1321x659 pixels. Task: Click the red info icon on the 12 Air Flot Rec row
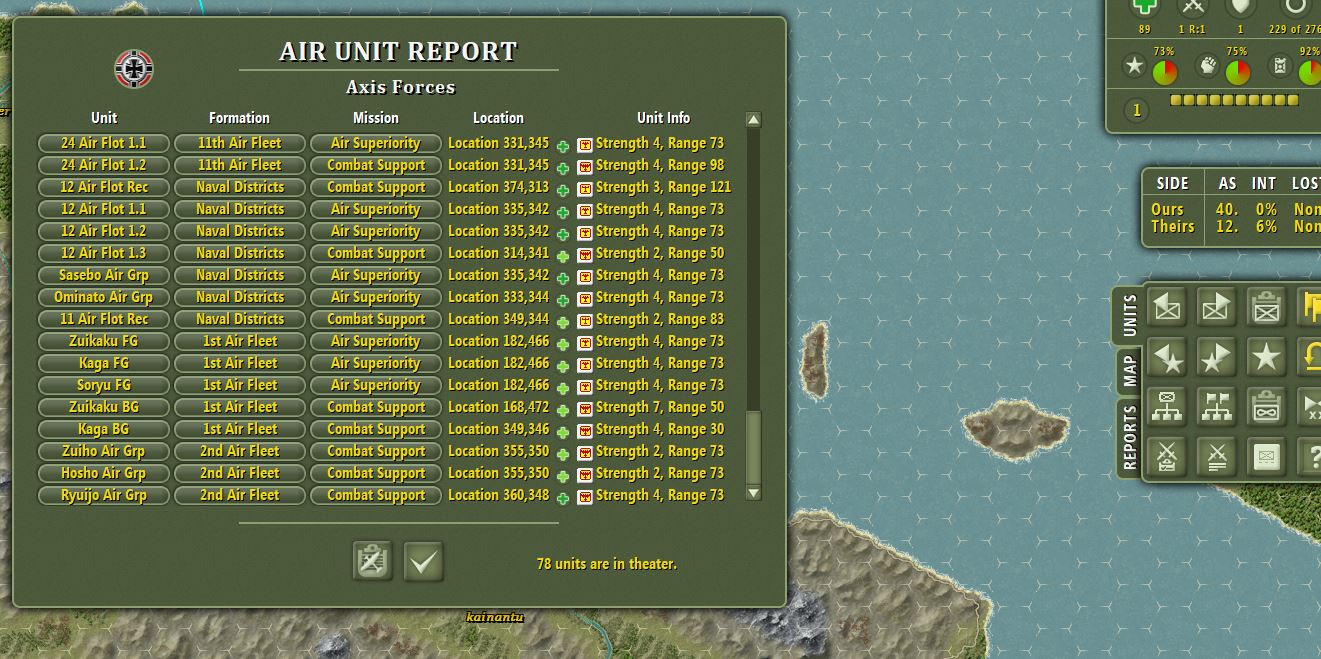585,189
